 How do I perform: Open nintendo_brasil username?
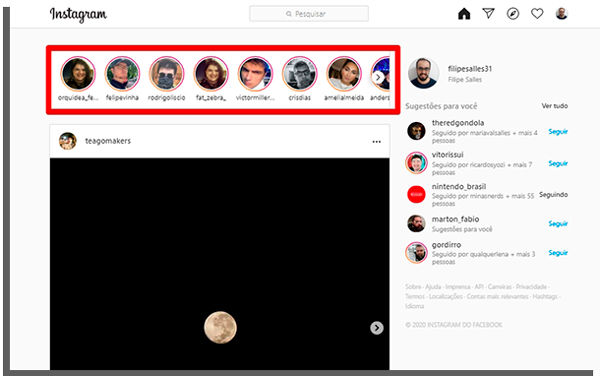pyautogui.click(x=459, y=187)
